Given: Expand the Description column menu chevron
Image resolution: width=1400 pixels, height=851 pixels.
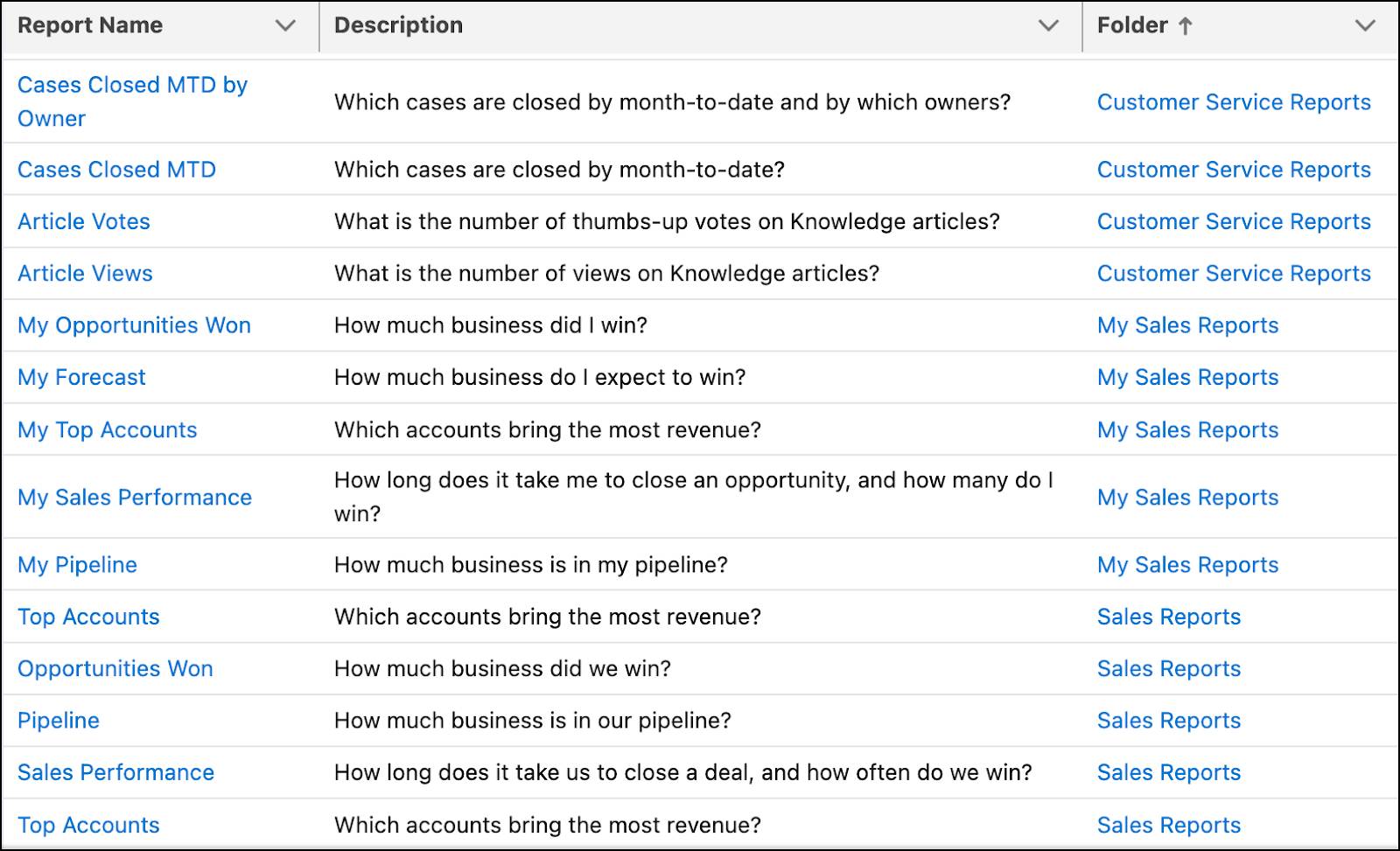Looking at the screenshot, I should point(1048,26).
